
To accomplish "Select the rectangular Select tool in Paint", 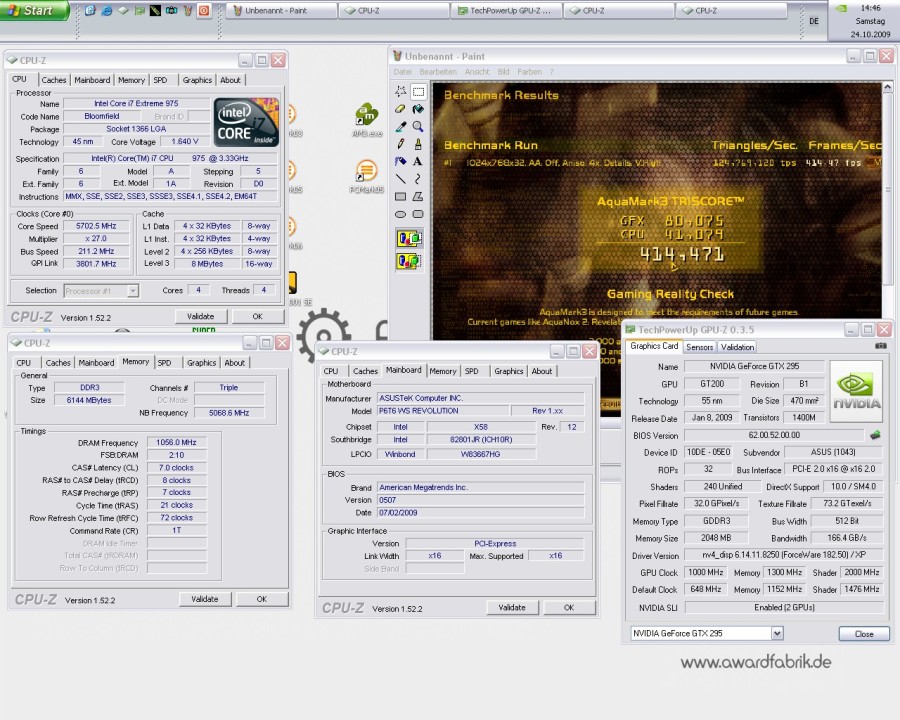I will tap(418, 91).
